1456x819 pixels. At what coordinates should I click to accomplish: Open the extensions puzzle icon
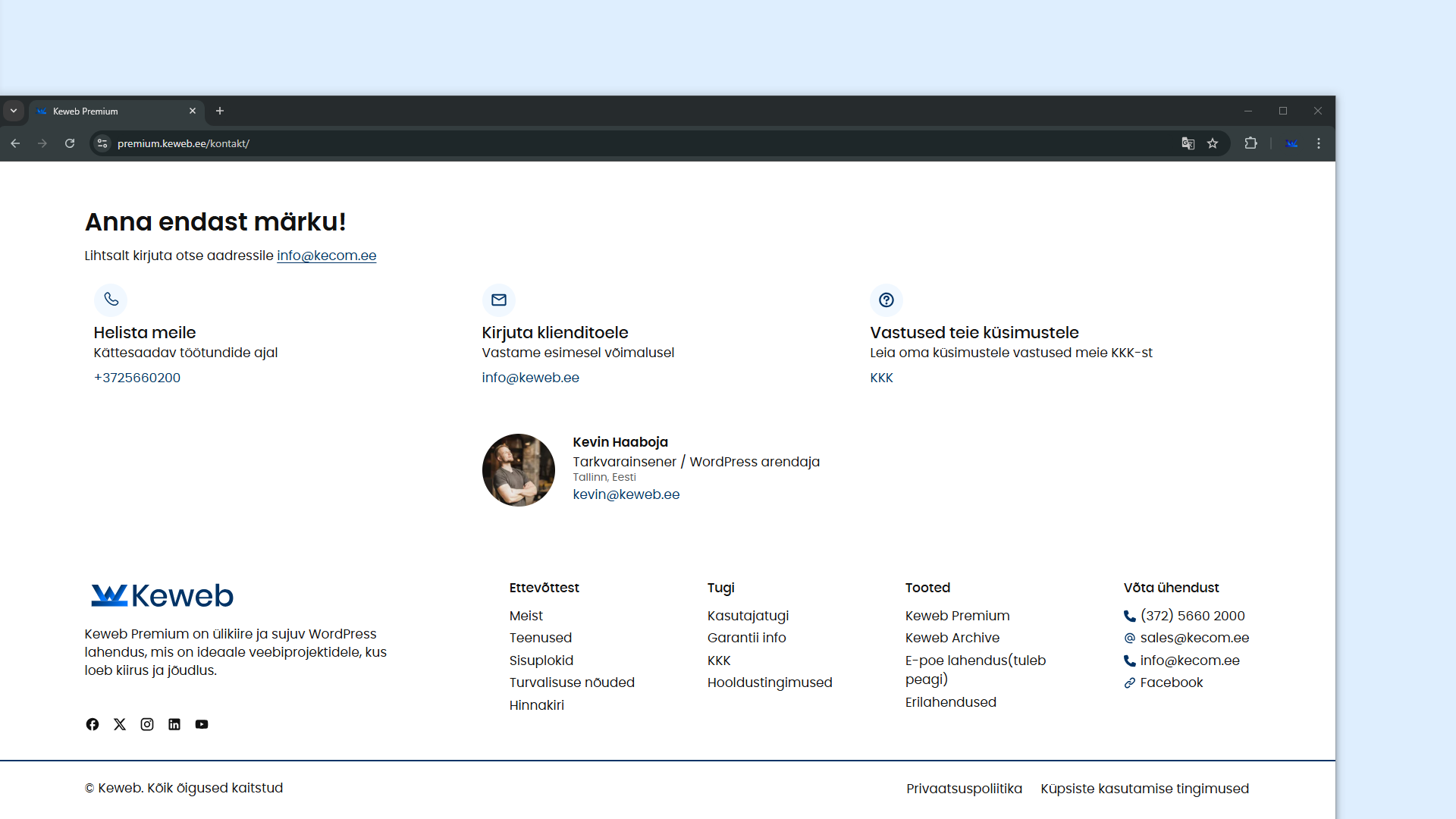[1251, 143]
